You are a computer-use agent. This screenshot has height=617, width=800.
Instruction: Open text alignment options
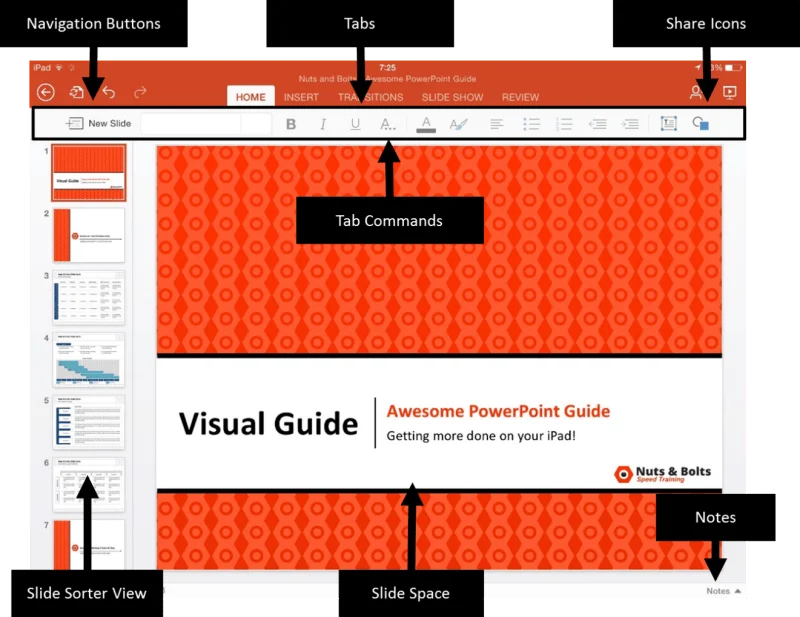[x=496, y=124]
